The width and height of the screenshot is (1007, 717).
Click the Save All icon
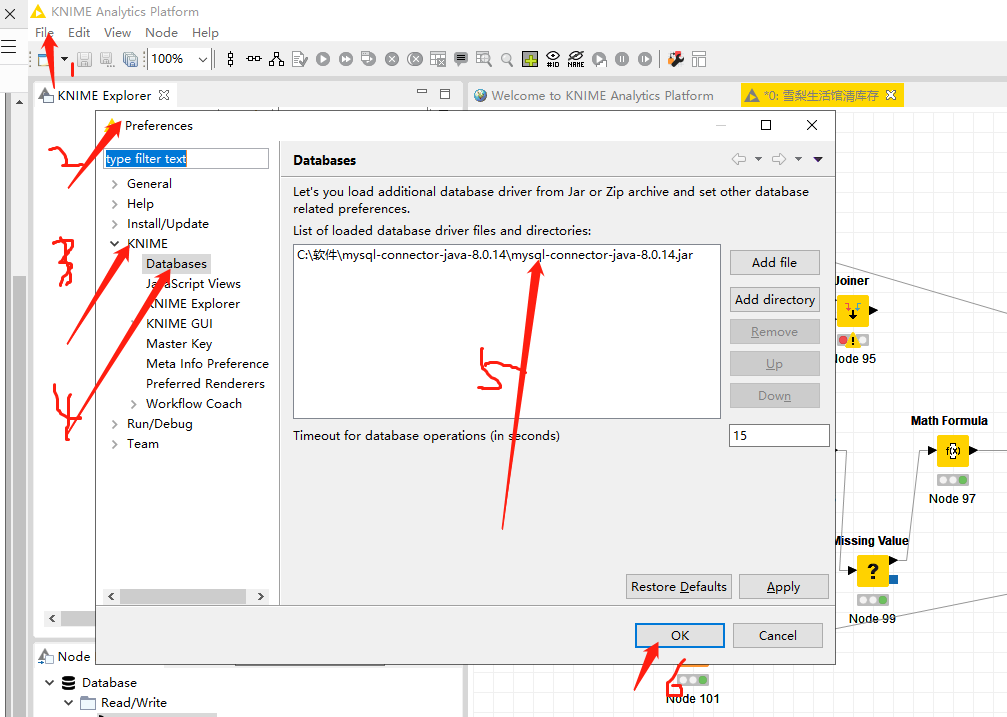130,60
